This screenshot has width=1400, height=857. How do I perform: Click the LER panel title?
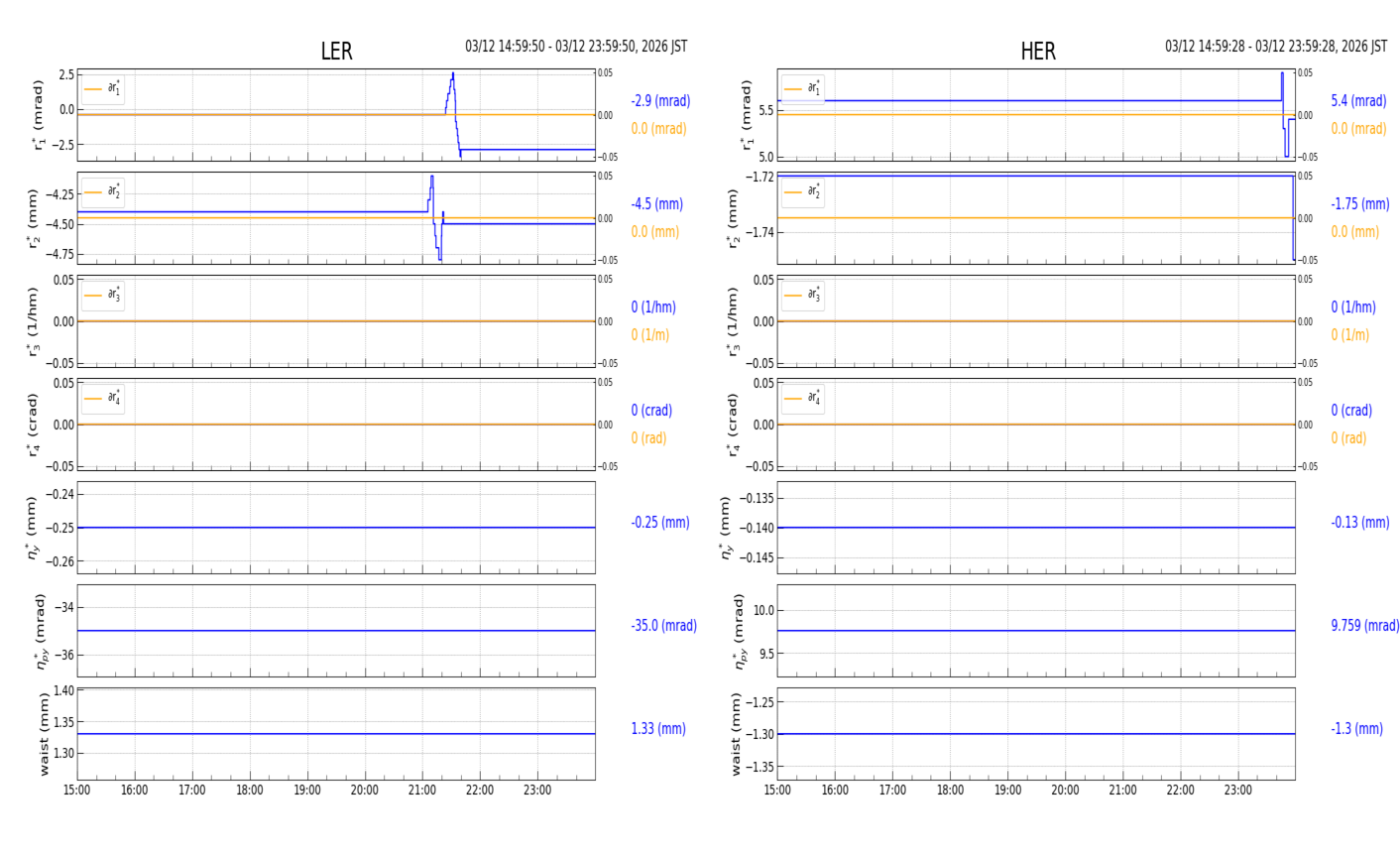pyautogui.click(x=336, y=52)
